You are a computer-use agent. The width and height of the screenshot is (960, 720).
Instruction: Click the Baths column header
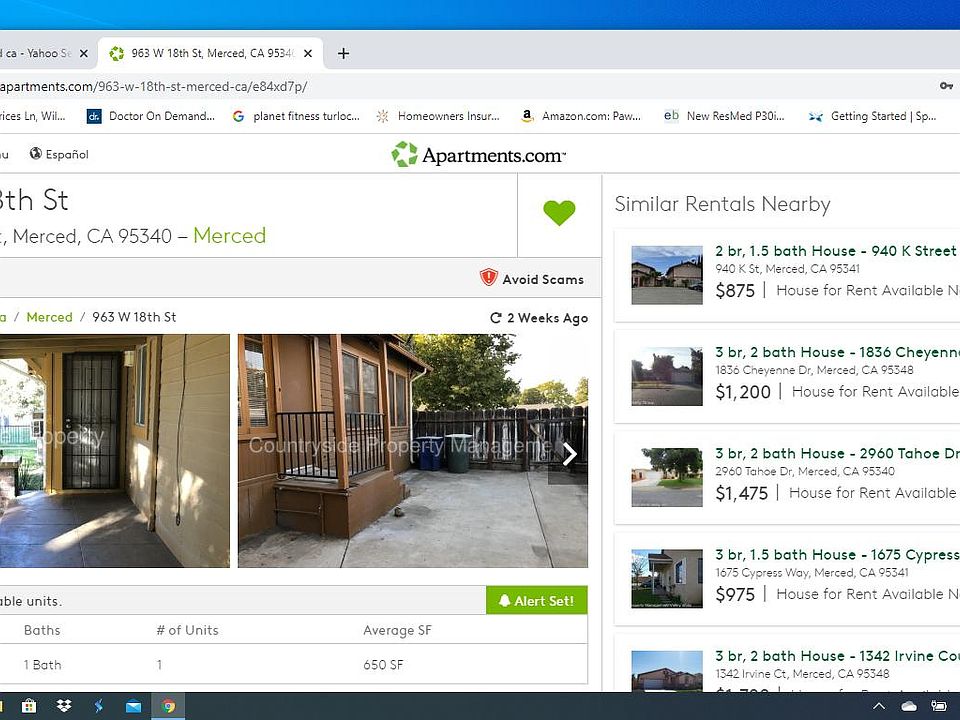[x=42, y=630]
